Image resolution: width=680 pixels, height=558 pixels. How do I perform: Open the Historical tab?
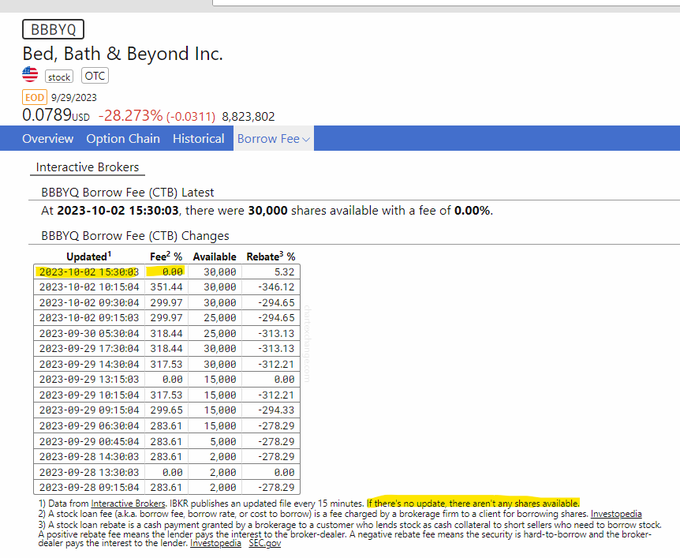[198, 139]
